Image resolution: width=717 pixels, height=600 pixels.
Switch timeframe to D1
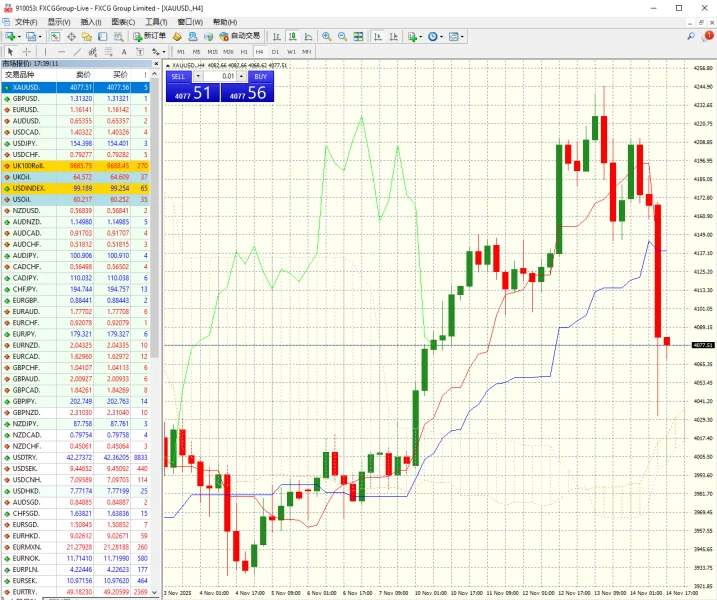click(x=275, y=52)
